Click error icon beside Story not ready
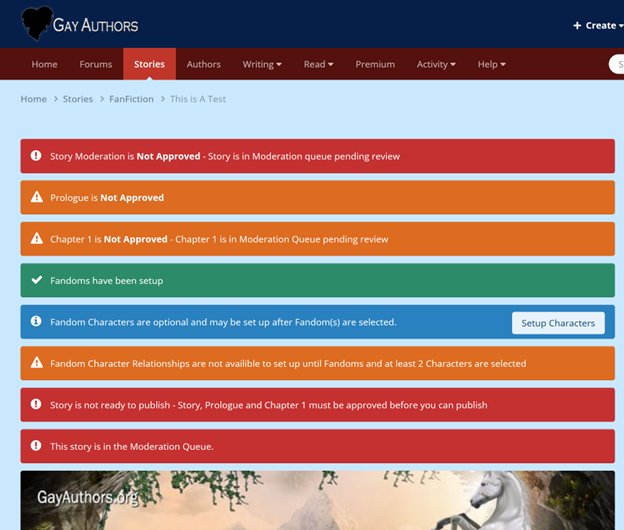624x530 pixels. (36, 405)
